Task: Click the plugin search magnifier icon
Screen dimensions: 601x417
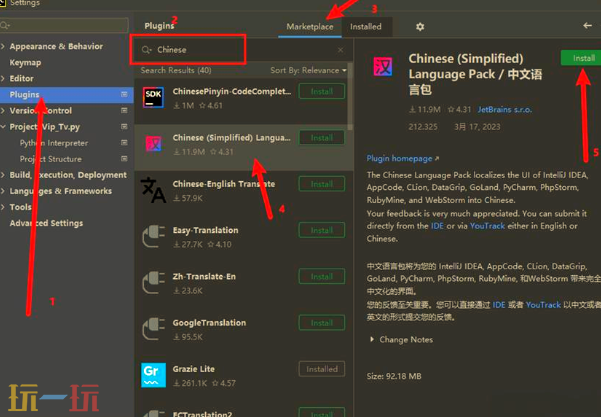Action: pos(146,50)
